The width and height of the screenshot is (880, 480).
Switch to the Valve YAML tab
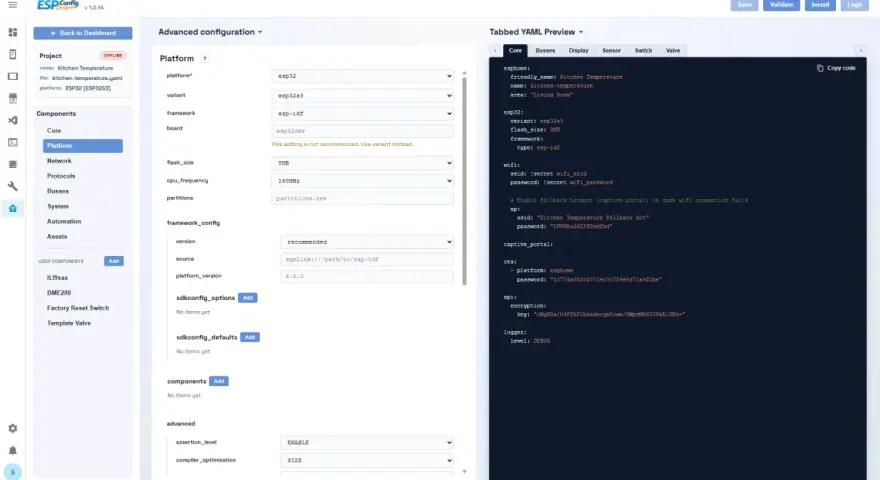(672, 51)
